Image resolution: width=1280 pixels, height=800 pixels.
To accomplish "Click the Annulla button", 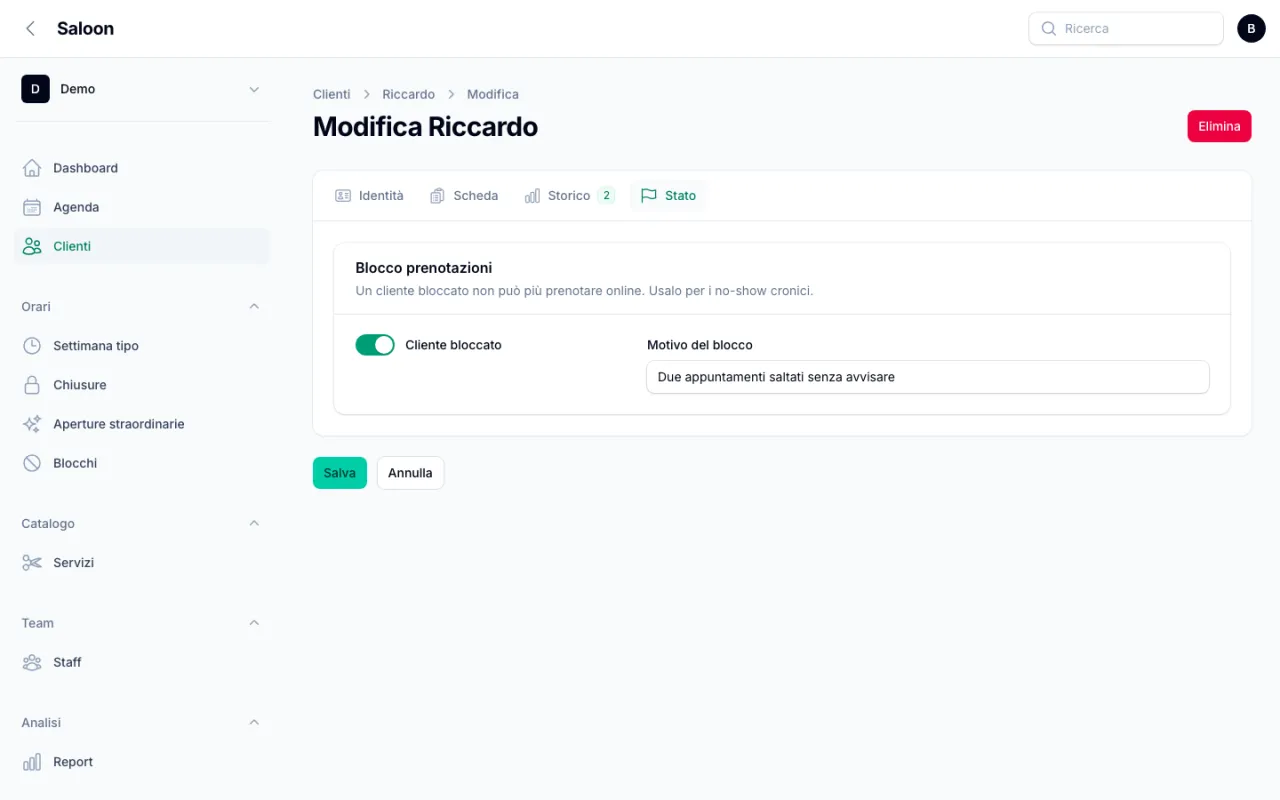I will [x=410, y=473].
